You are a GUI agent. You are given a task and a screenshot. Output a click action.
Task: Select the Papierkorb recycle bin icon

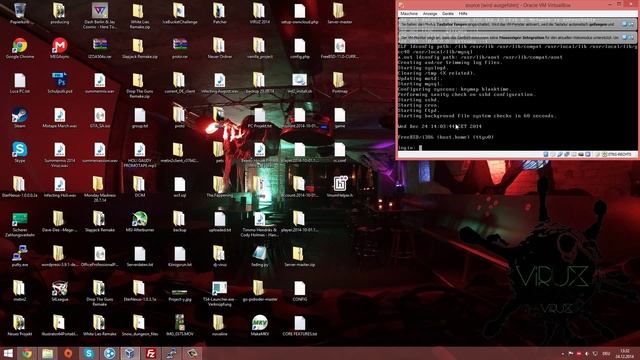(20, 14)
